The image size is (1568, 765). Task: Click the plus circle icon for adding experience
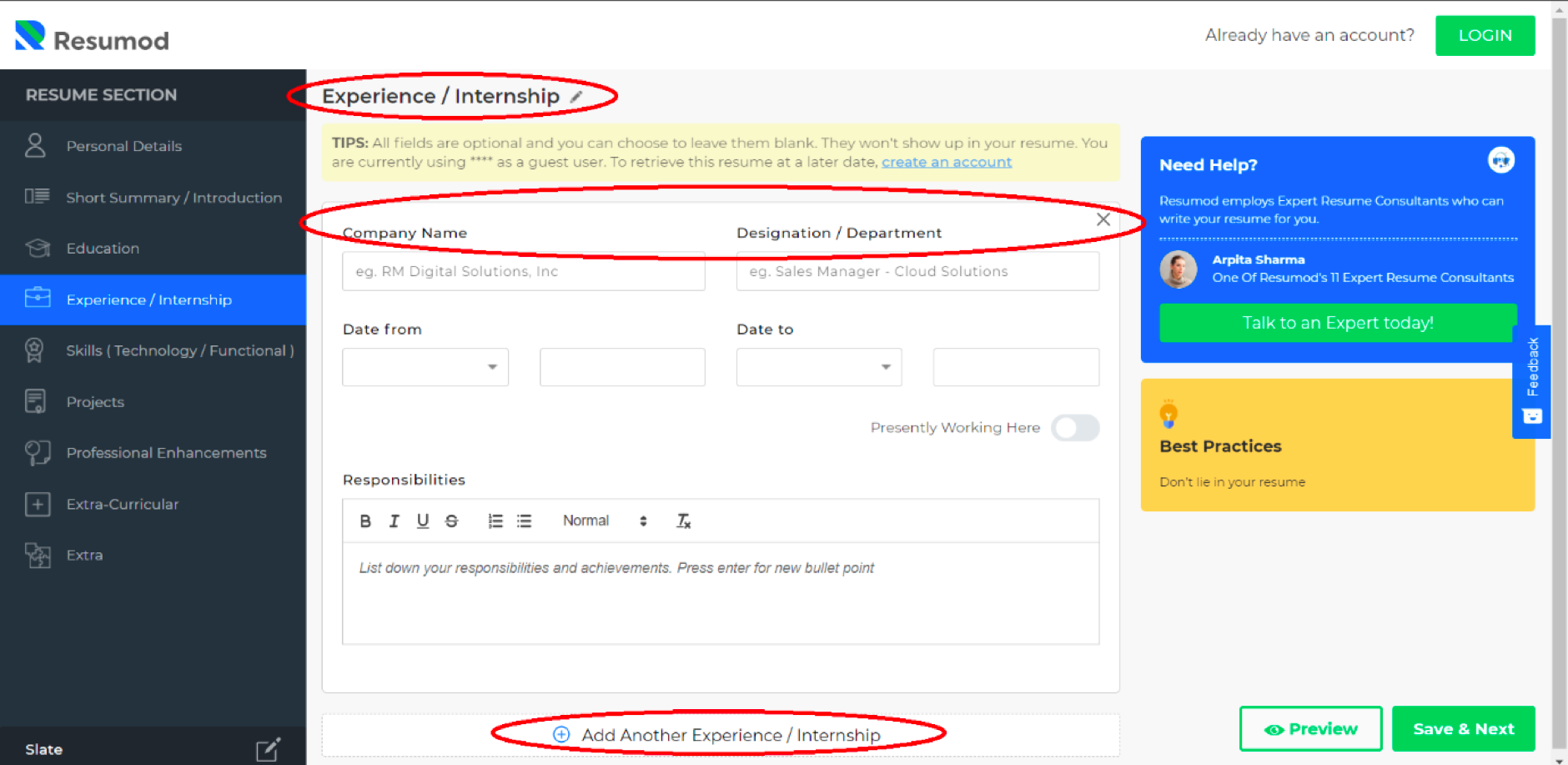pyautogui.click(x=561, y=734)
